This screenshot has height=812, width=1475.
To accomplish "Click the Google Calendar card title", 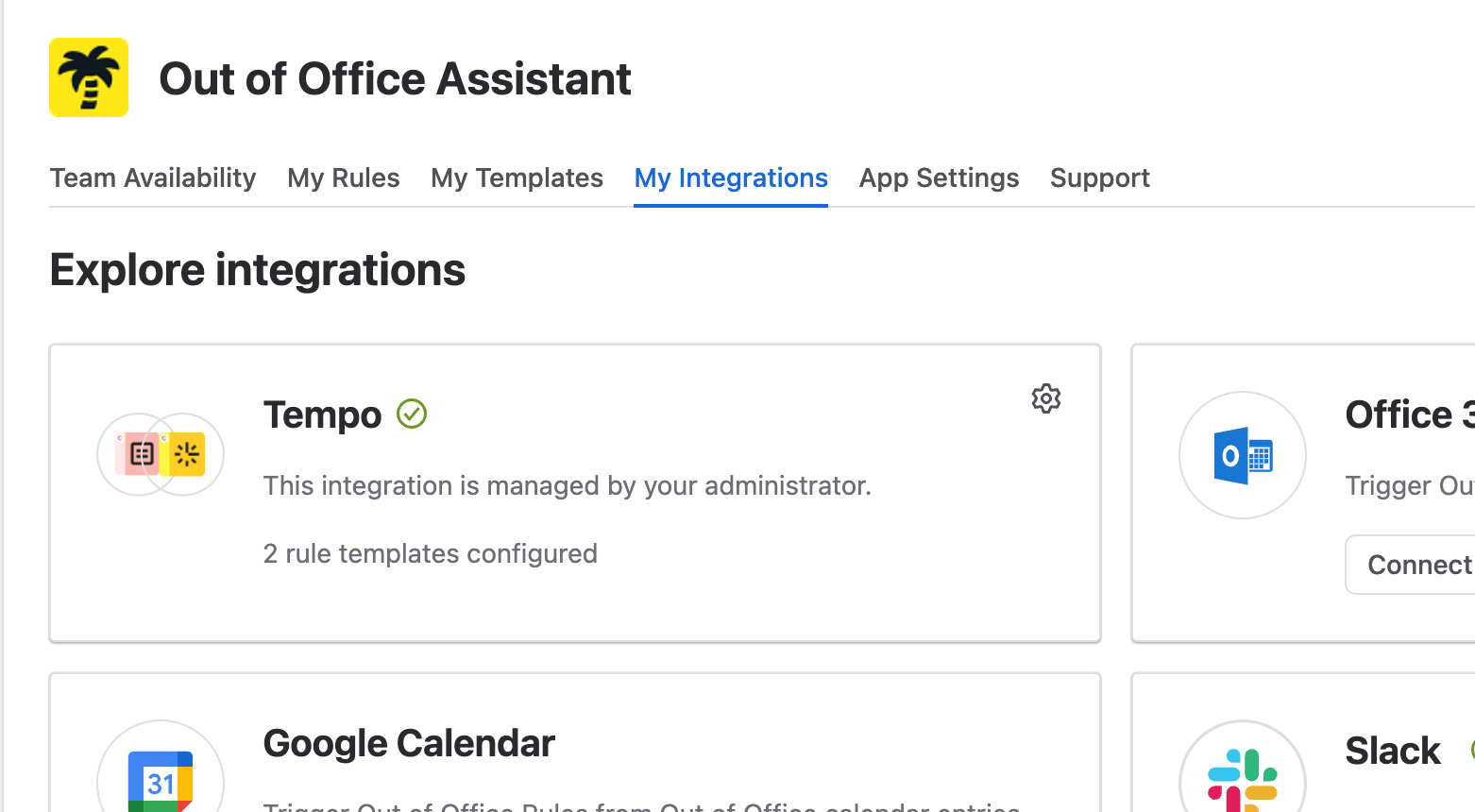I will coord(409,743).
